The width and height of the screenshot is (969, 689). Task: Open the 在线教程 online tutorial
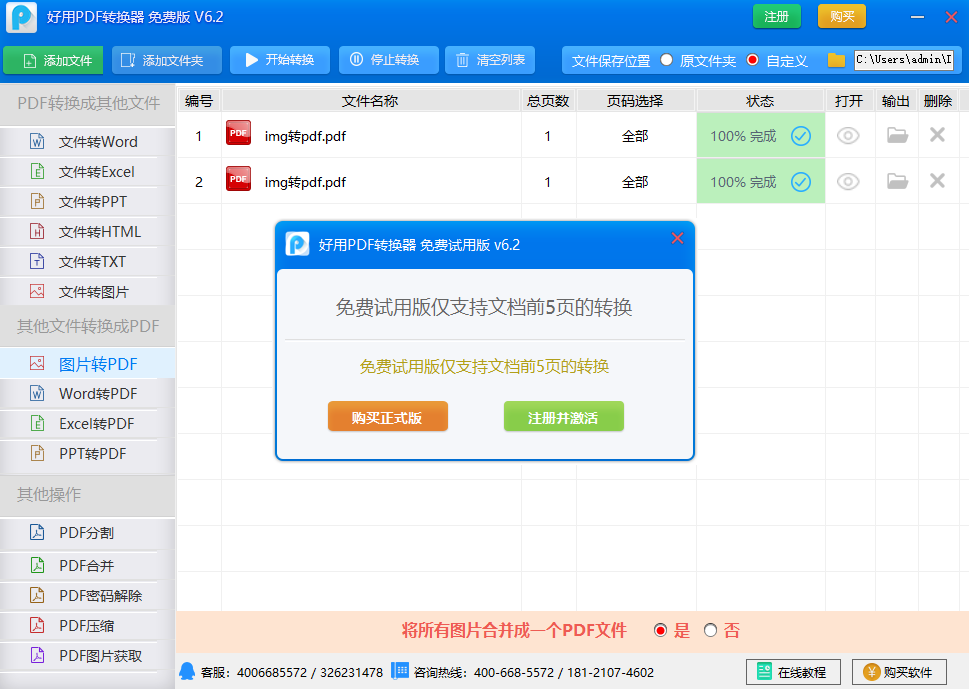(793, 672)
